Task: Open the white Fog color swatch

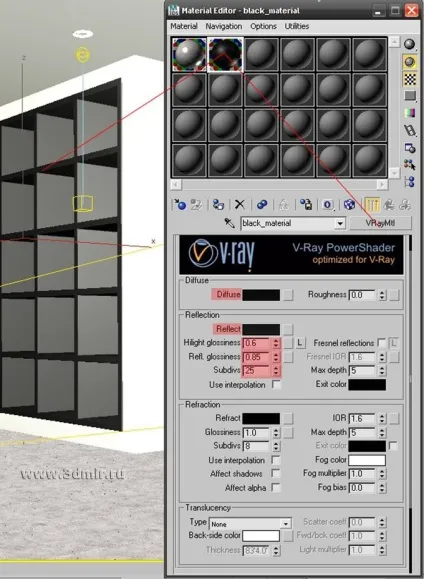Action: 367,460
